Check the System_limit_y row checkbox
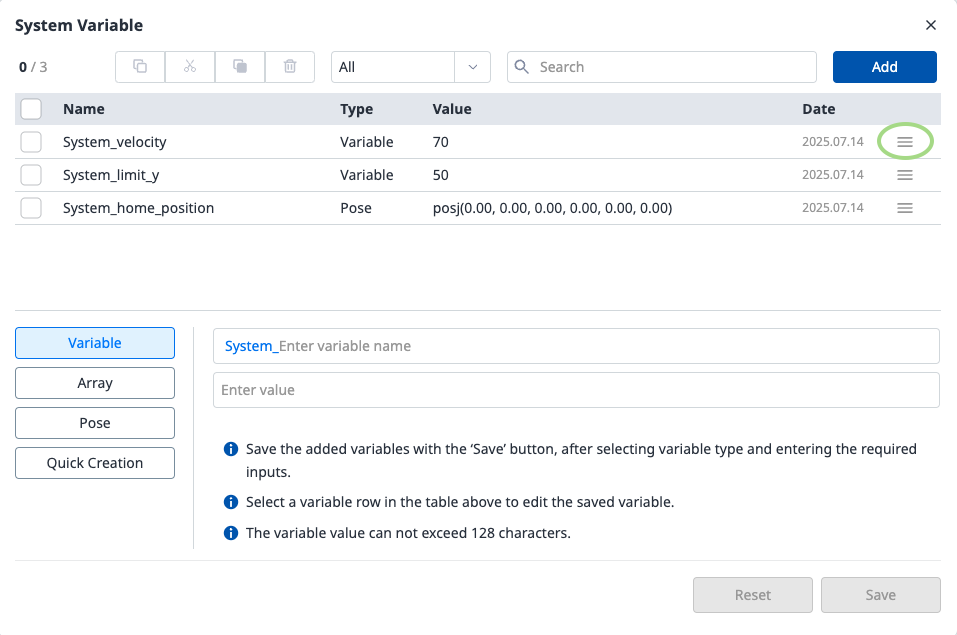 (x=31, y=175)
